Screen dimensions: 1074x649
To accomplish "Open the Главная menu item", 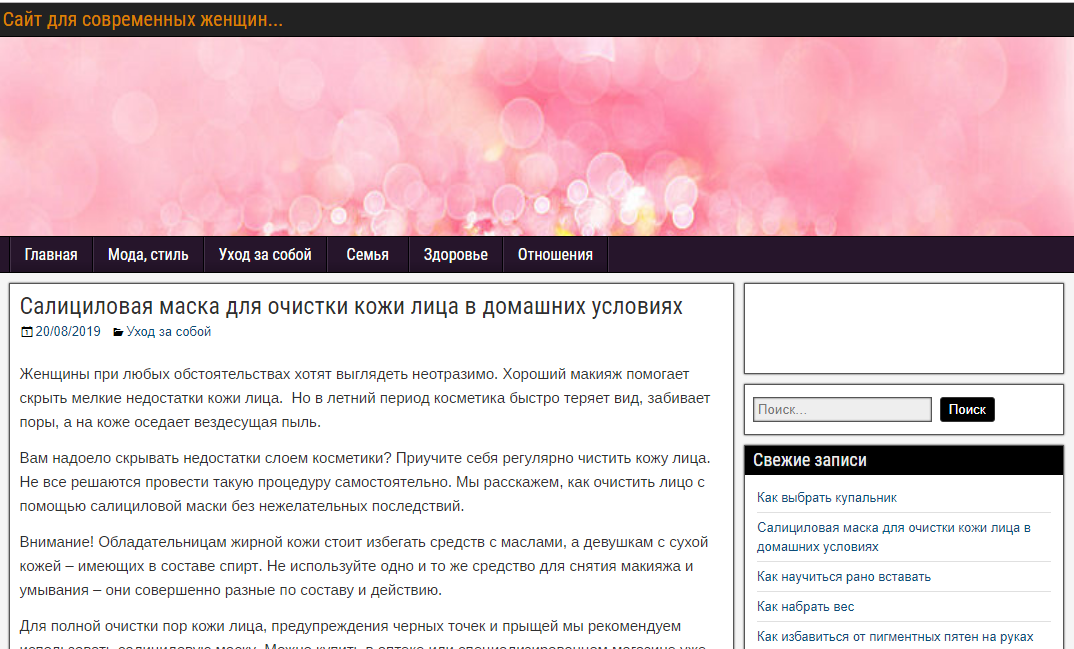I will pos(51,255).
